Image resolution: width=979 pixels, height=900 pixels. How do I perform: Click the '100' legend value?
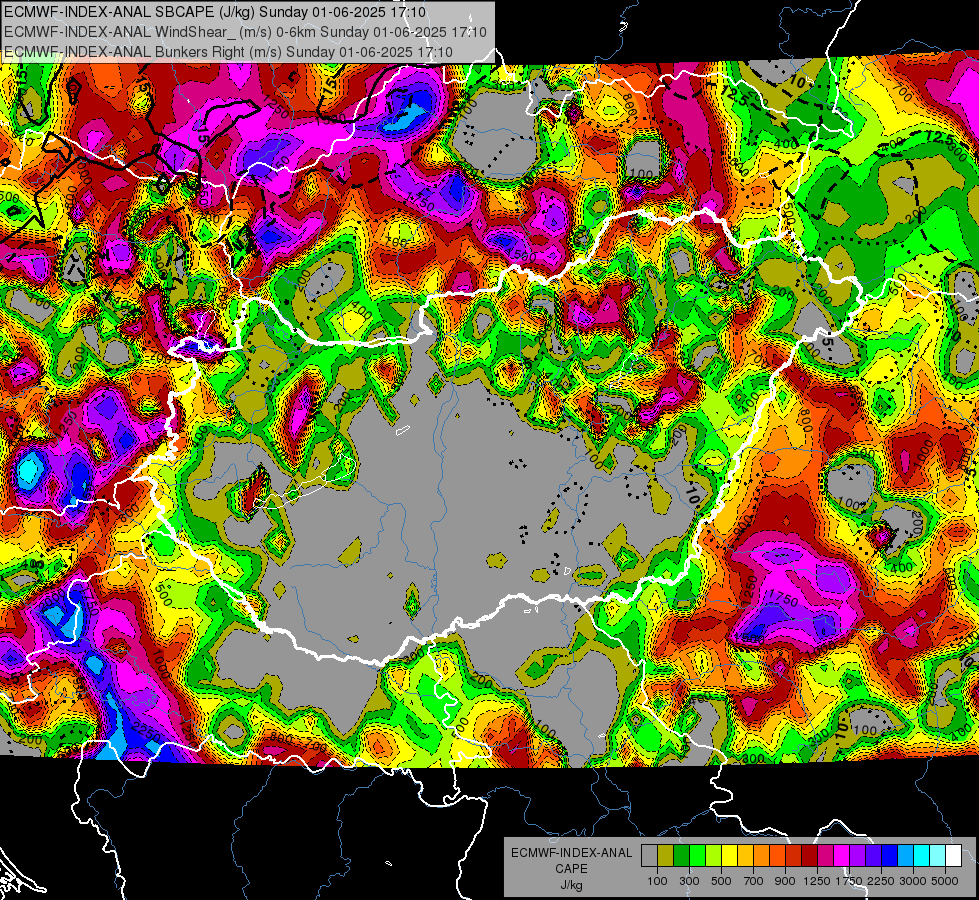tap(657, 881)
